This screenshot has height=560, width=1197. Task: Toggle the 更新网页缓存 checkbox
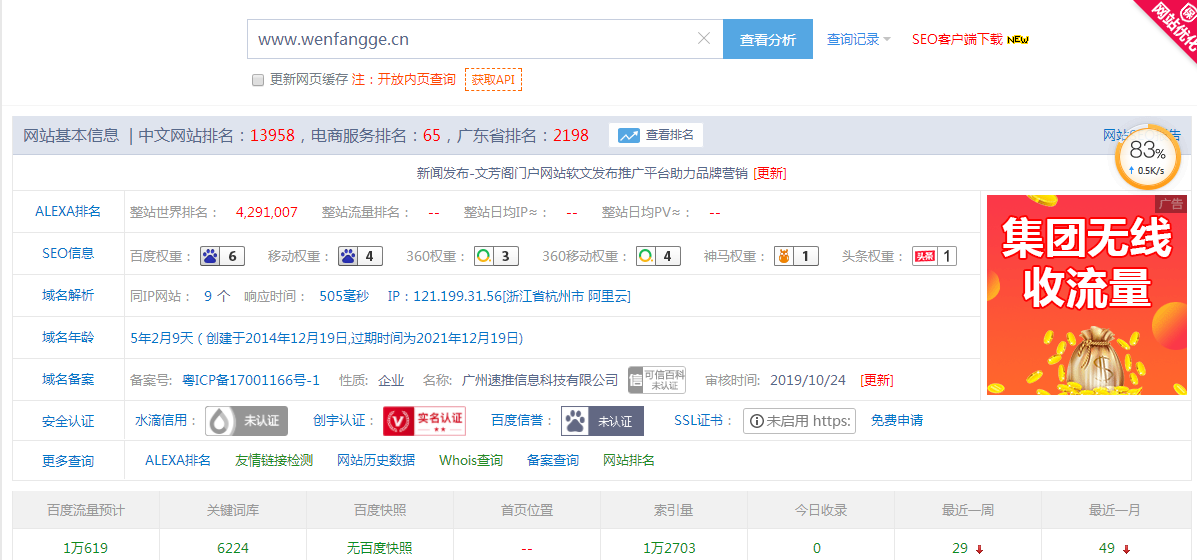(x=258, y=79)
